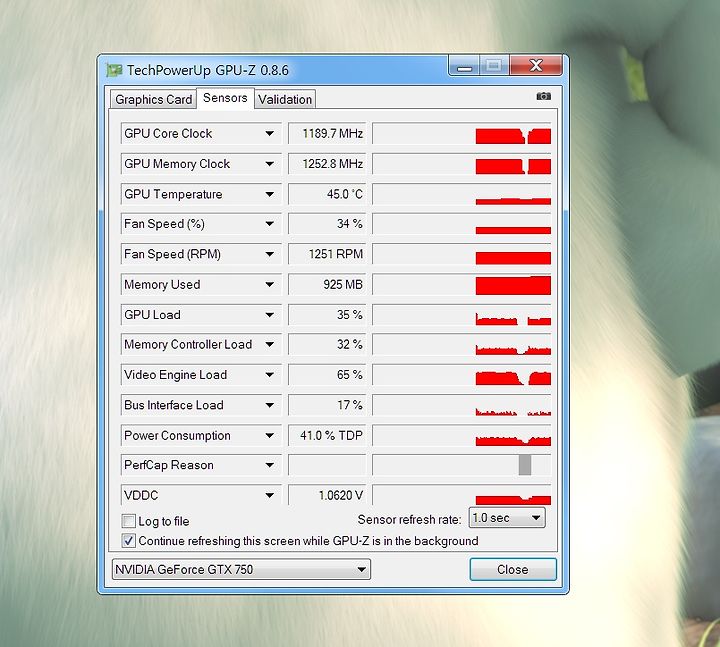Click the Close button
720x647 pixels.
[513, 569]
